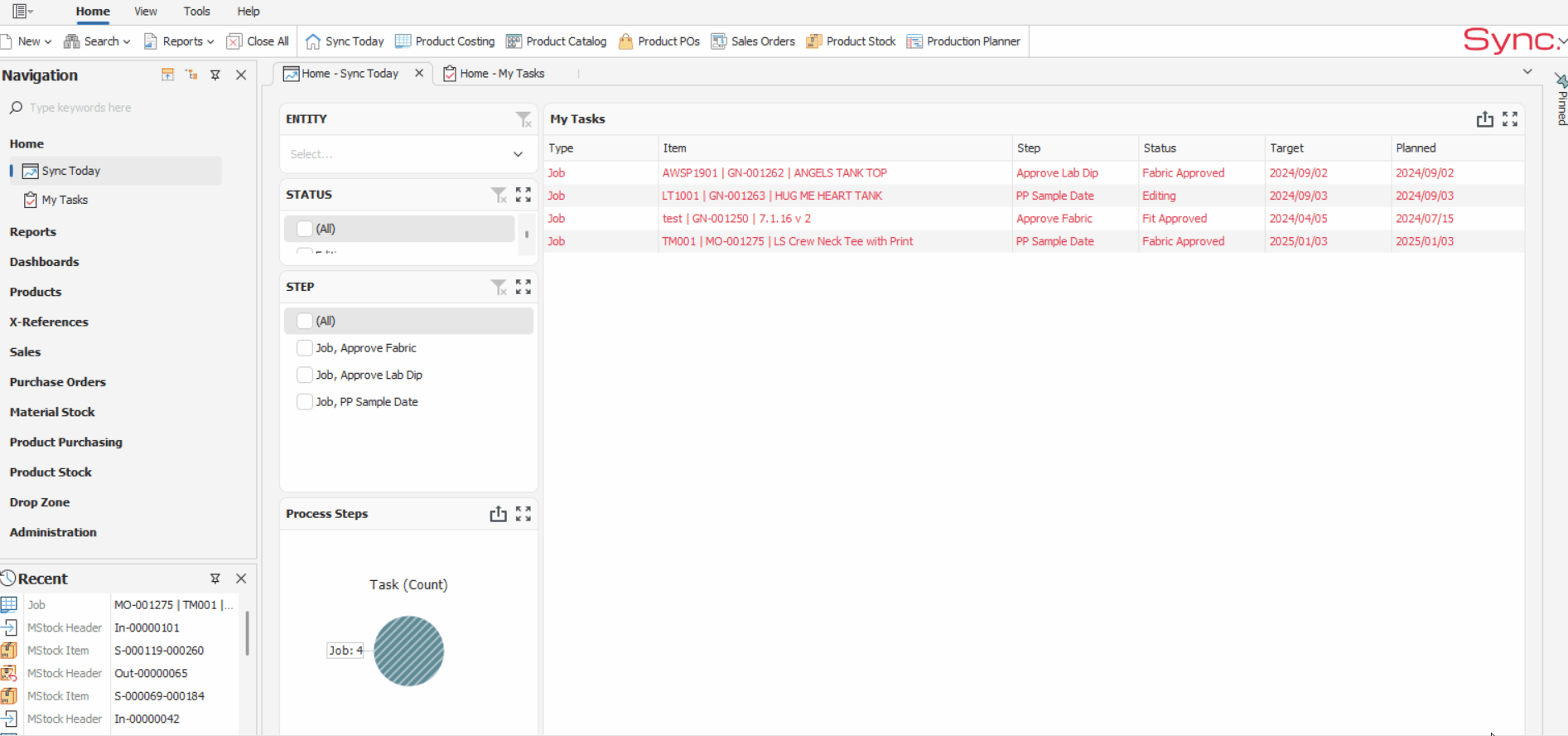Screen dimensions: 1568x736
Task: Open the Sync Today toolbar shortcut
Action: (x=345, y=41)
